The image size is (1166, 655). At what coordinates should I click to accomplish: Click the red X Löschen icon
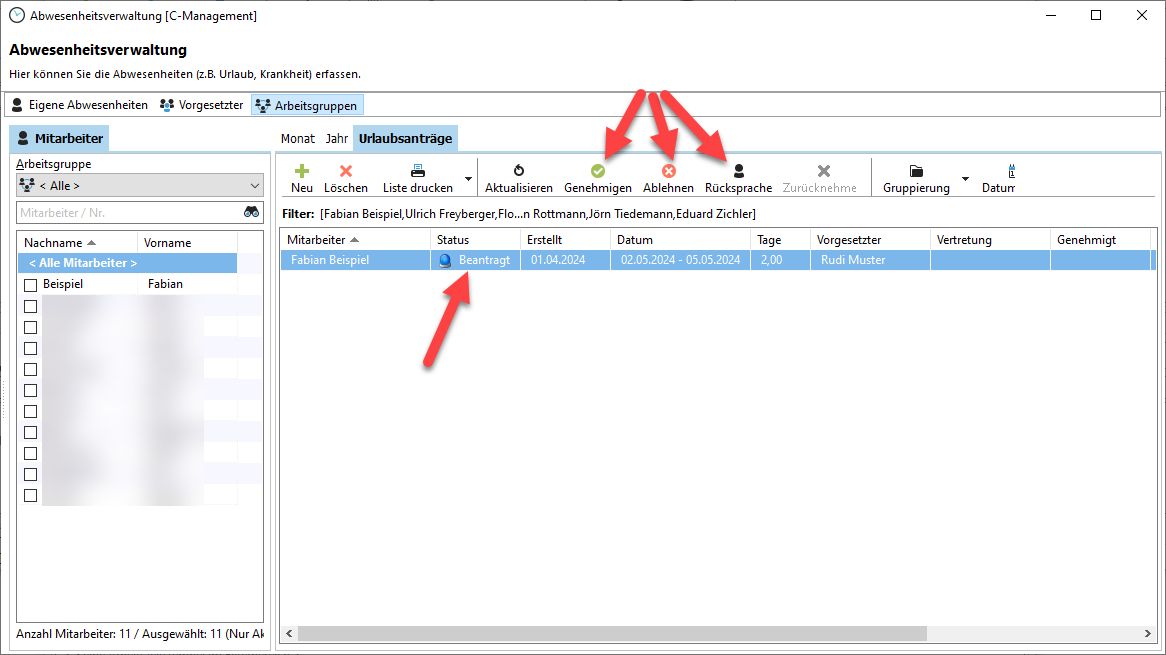coord(346,171)
